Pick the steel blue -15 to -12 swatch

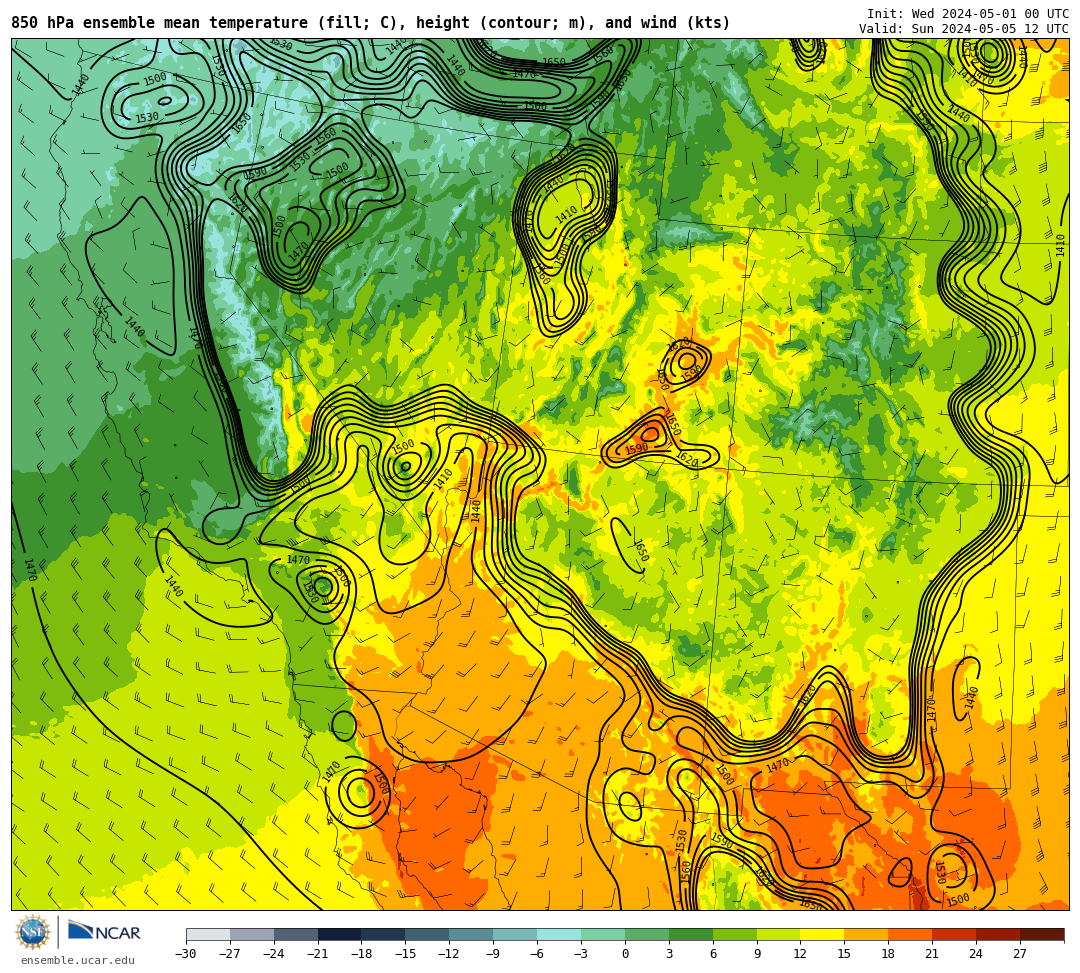428,934
